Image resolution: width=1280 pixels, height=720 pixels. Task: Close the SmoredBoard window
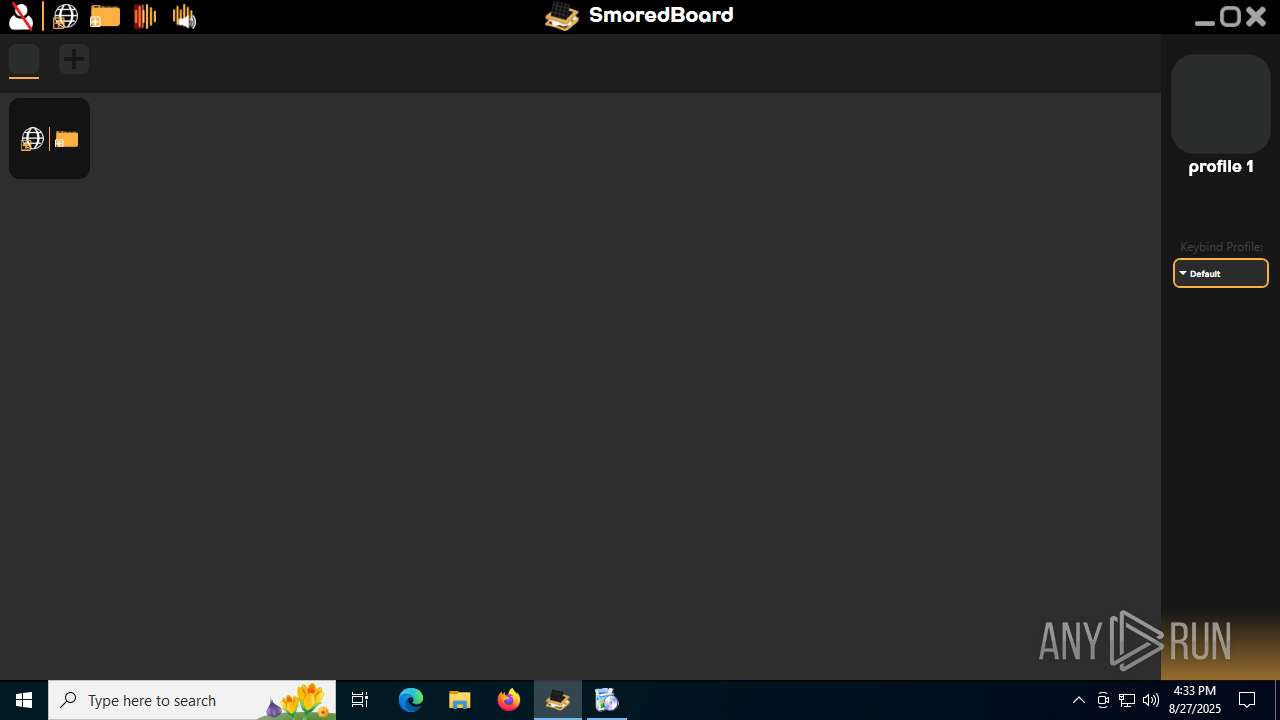click(x=1257, y=17)
